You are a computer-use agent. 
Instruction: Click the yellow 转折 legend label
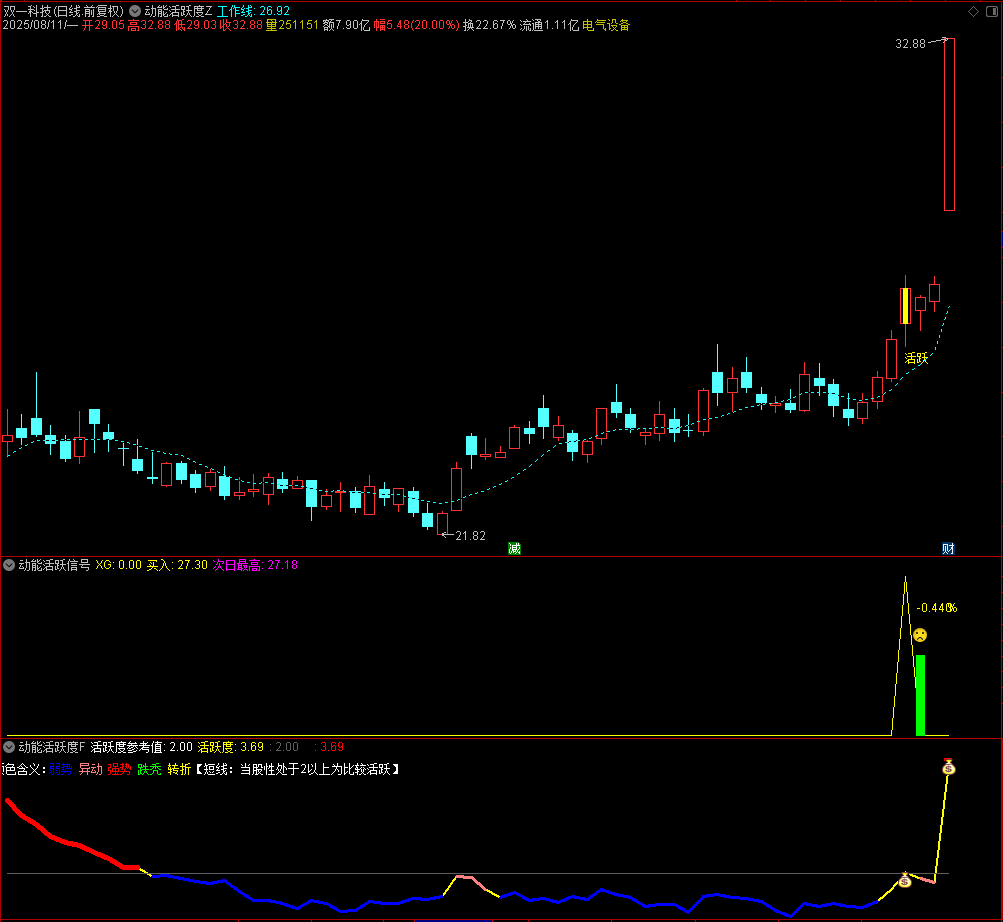pyautogui.click(x=179, y=769)
